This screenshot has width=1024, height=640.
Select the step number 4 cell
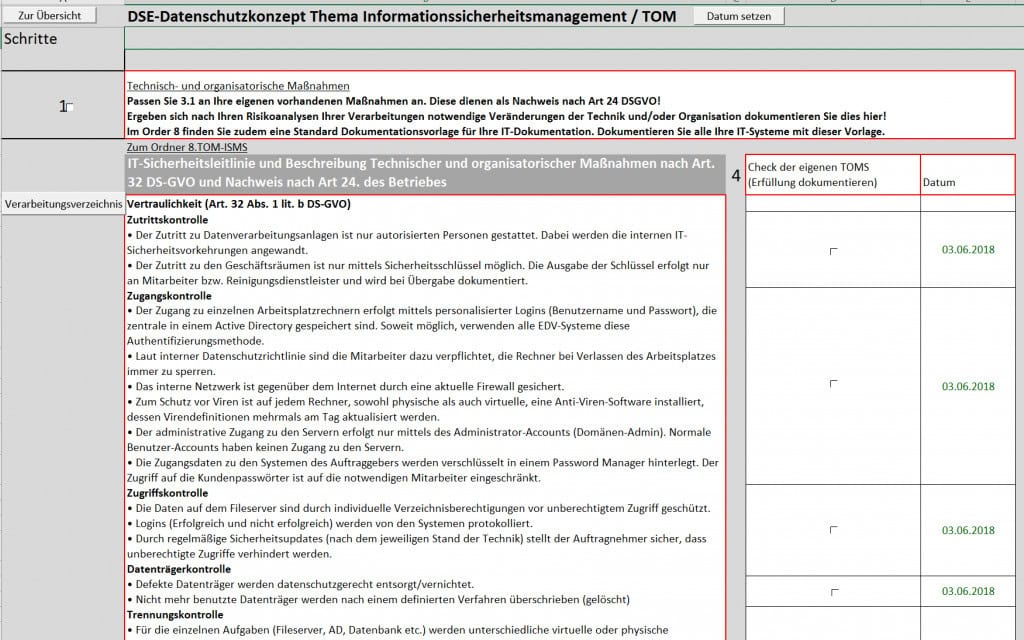736,175
